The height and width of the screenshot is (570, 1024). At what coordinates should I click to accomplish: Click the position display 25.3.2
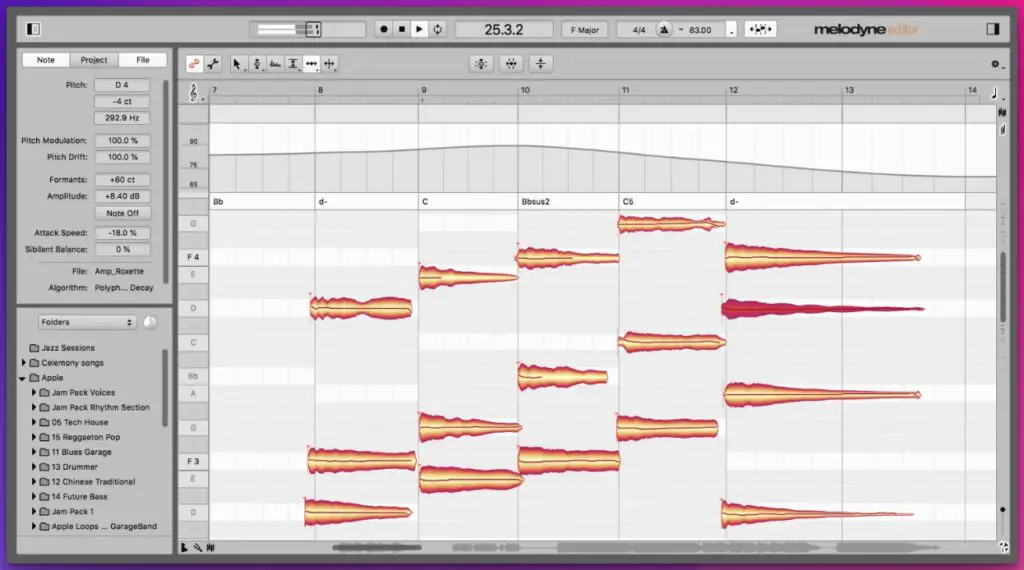point(504,29)
